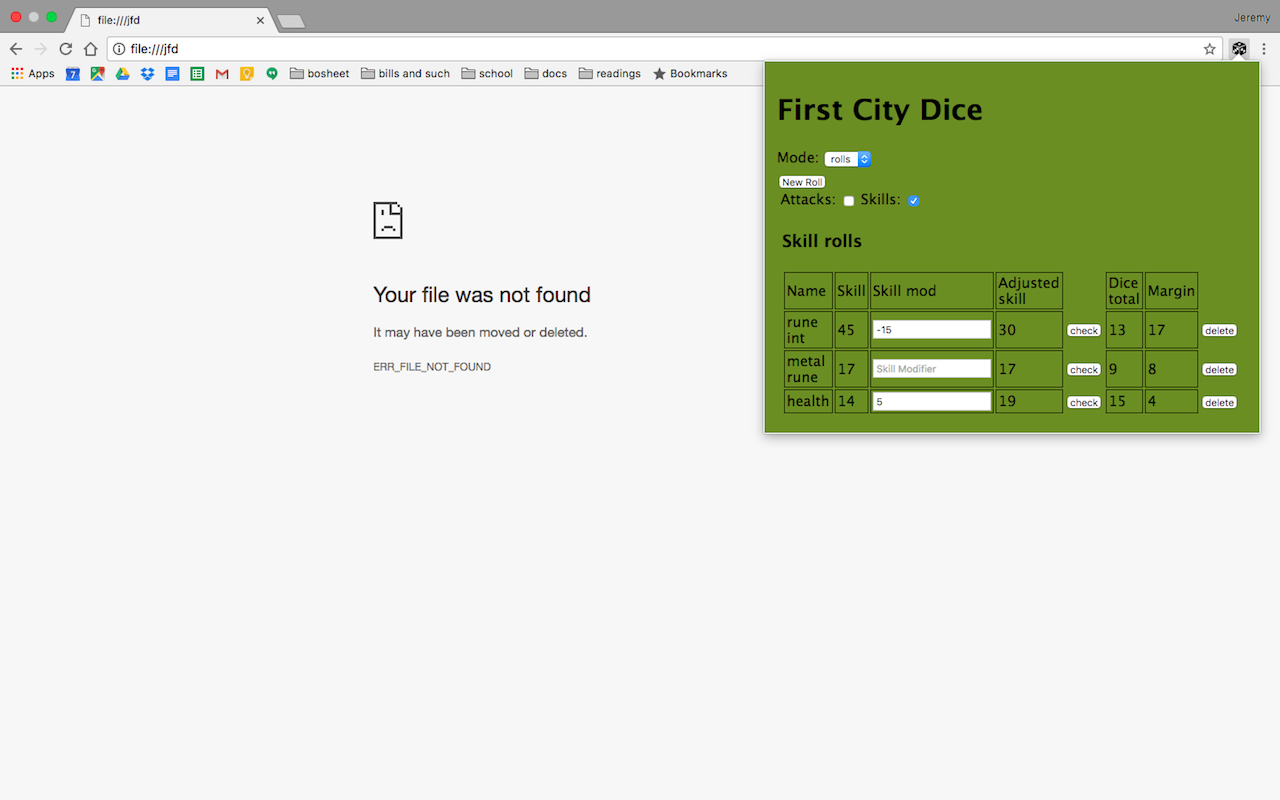Image resolution: width=1280 pixels, height=800 pixels.
Task: Delete the metal rune skill roll
Action: tap(1219, 370)
